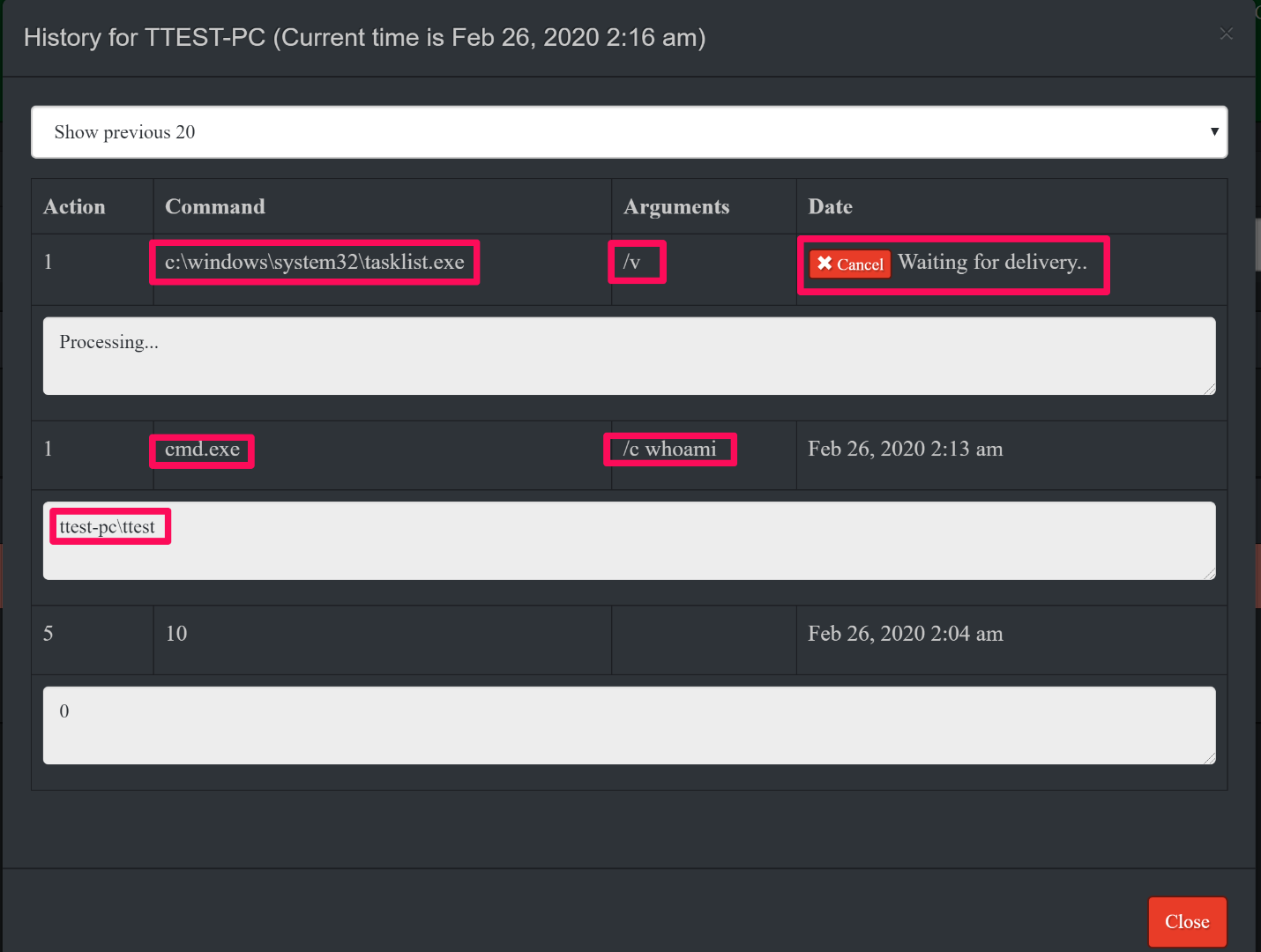Click the Feb 26, 2020 2:13 am date
The image size is (1261, 952).
[x=905, y=450]
